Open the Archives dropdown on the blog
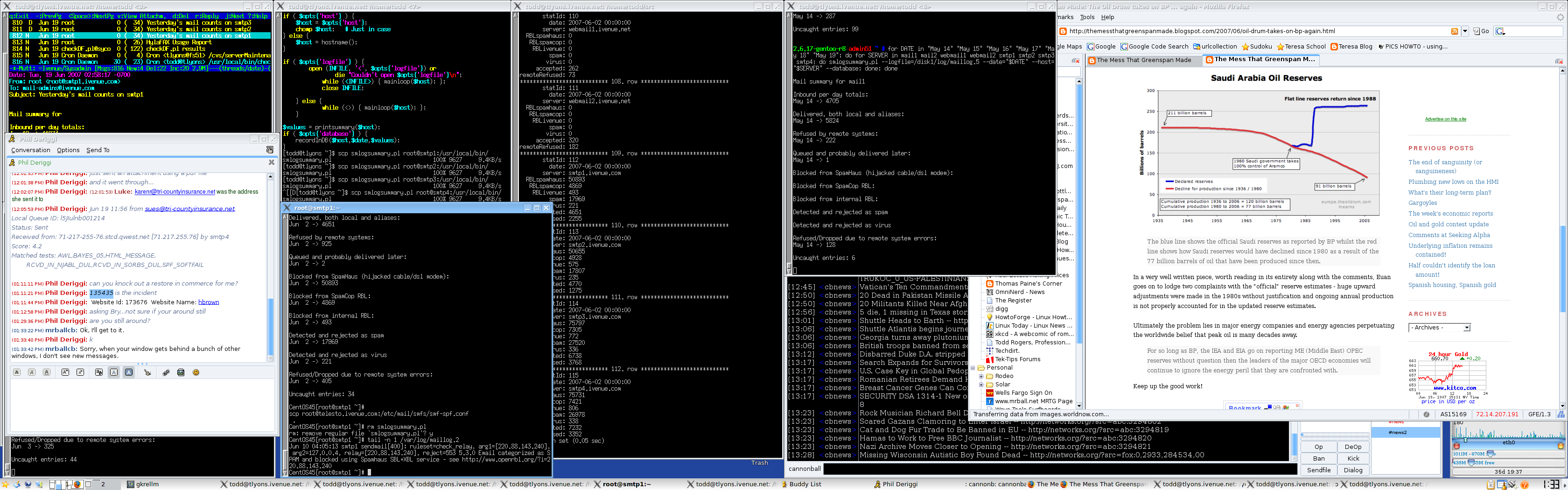 pos(1439,328)
